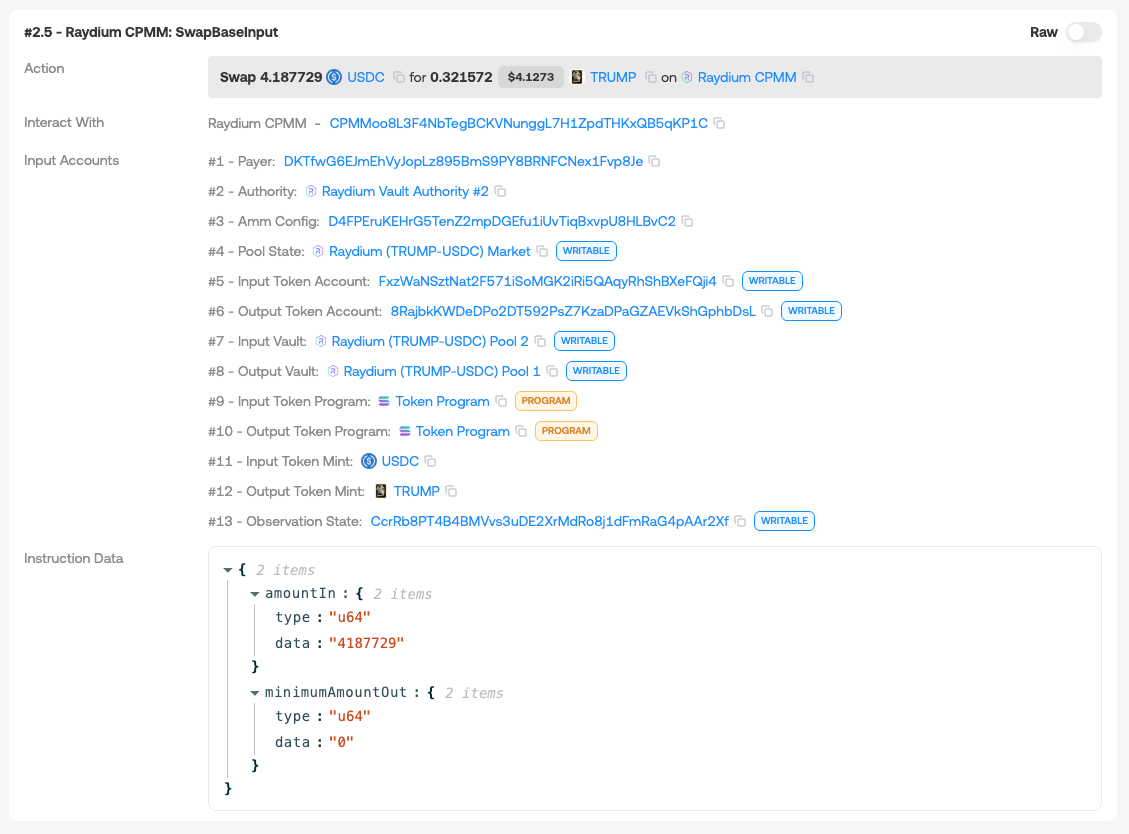This screenshot has width=1129, height=834.
Task: Copy the USDC token address in Action row
Action: click(x=399, y=77)
